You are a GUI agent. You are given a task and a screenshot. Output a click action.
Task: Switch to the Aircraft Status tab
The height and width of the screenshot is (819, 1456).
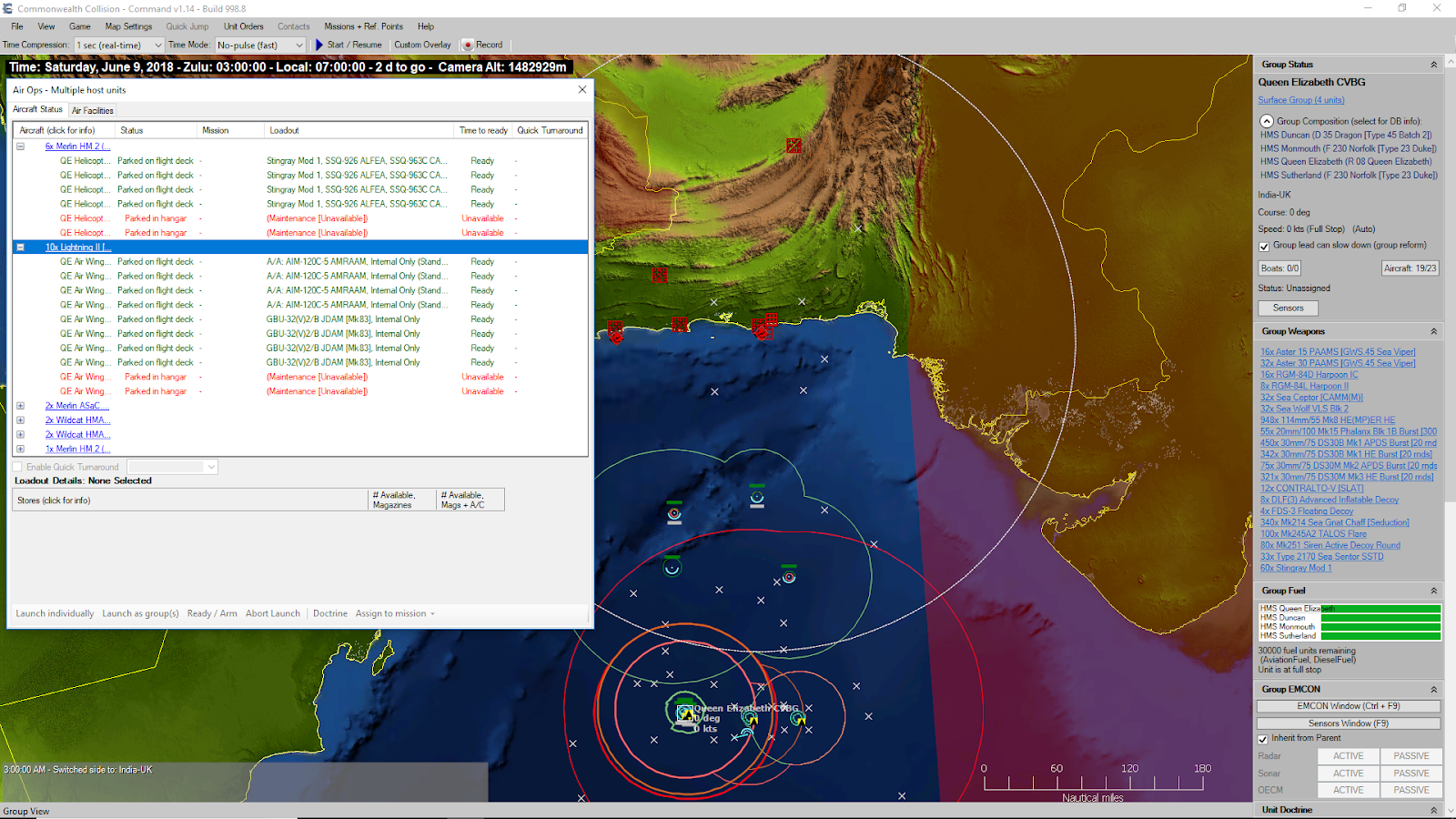pyautogui.click(x=38, y=109)
